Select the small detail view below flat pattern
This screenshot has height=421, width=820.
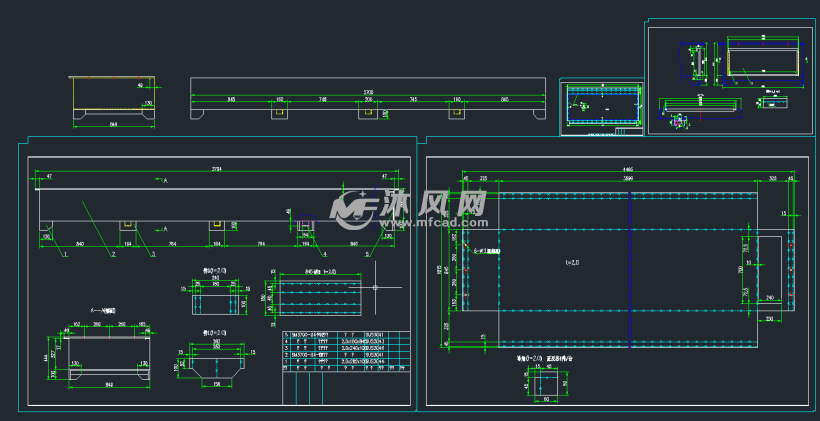coord(544,384)
